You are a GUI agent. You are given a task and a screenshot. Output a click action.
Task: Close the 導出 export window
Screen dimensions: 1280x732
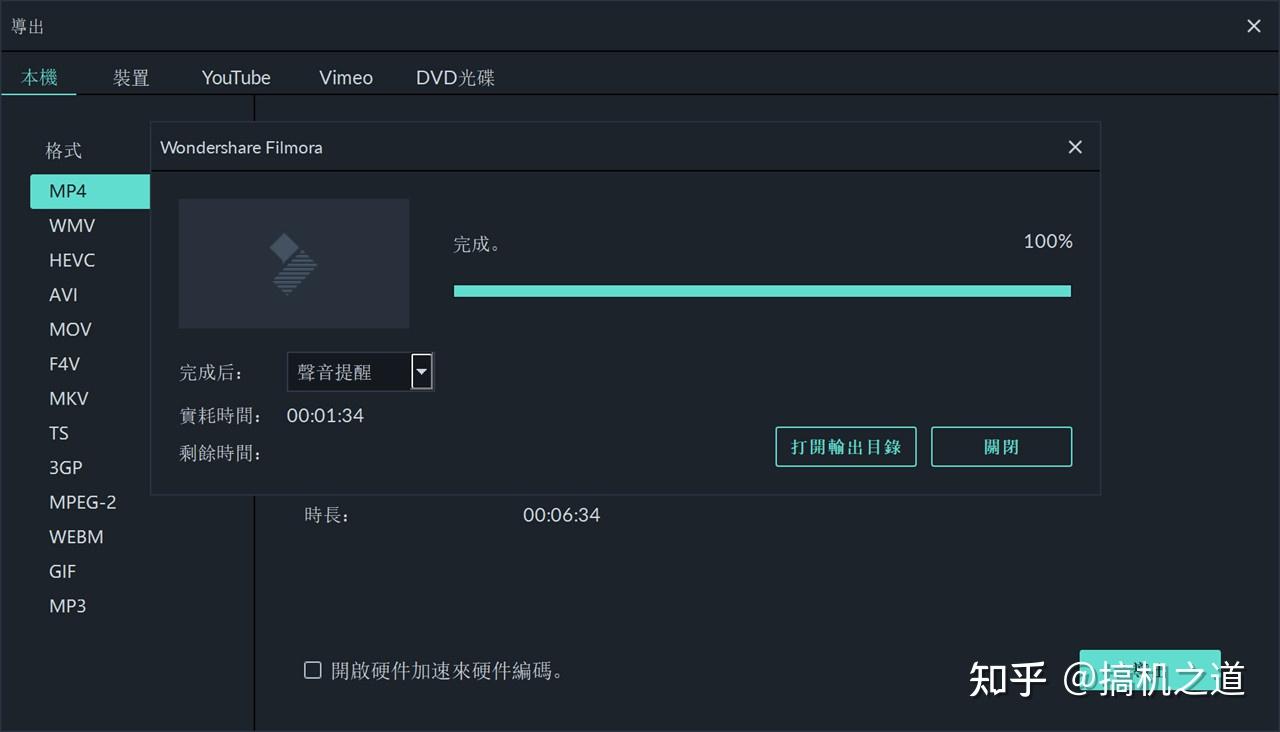1254,26
